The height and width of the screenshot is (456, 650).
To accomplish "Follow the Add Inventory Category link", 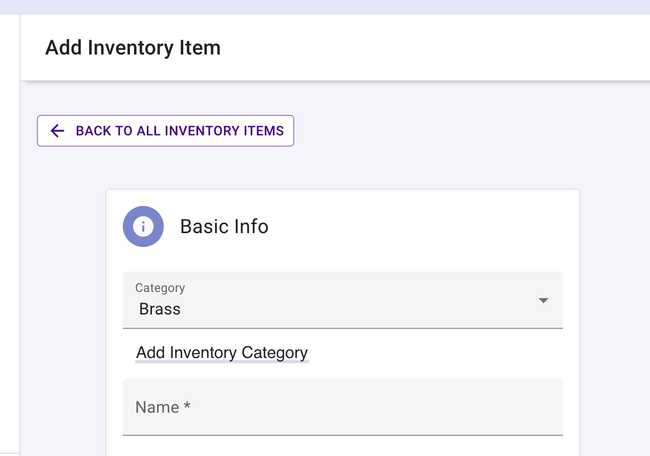I will click(x=222, y=353).
